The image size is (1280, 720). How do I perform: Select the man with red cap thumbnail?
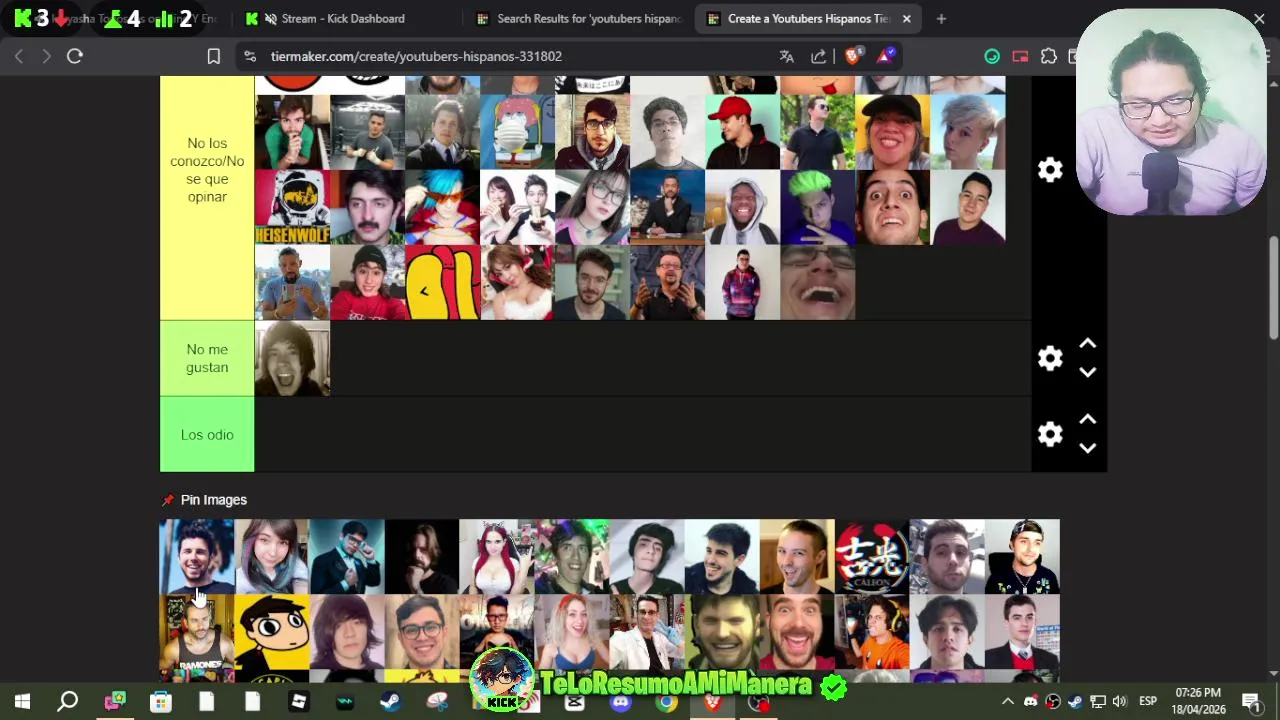point(742,132)
